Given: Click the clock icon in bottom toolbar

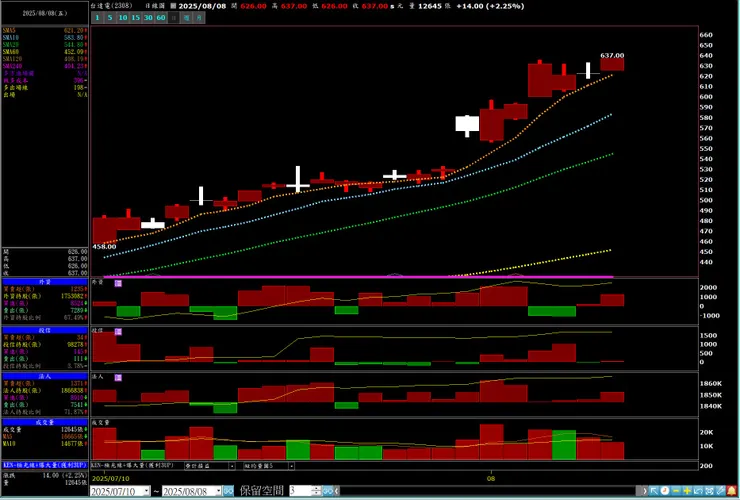Looking at the screenshot, I should tap(665, 491).
